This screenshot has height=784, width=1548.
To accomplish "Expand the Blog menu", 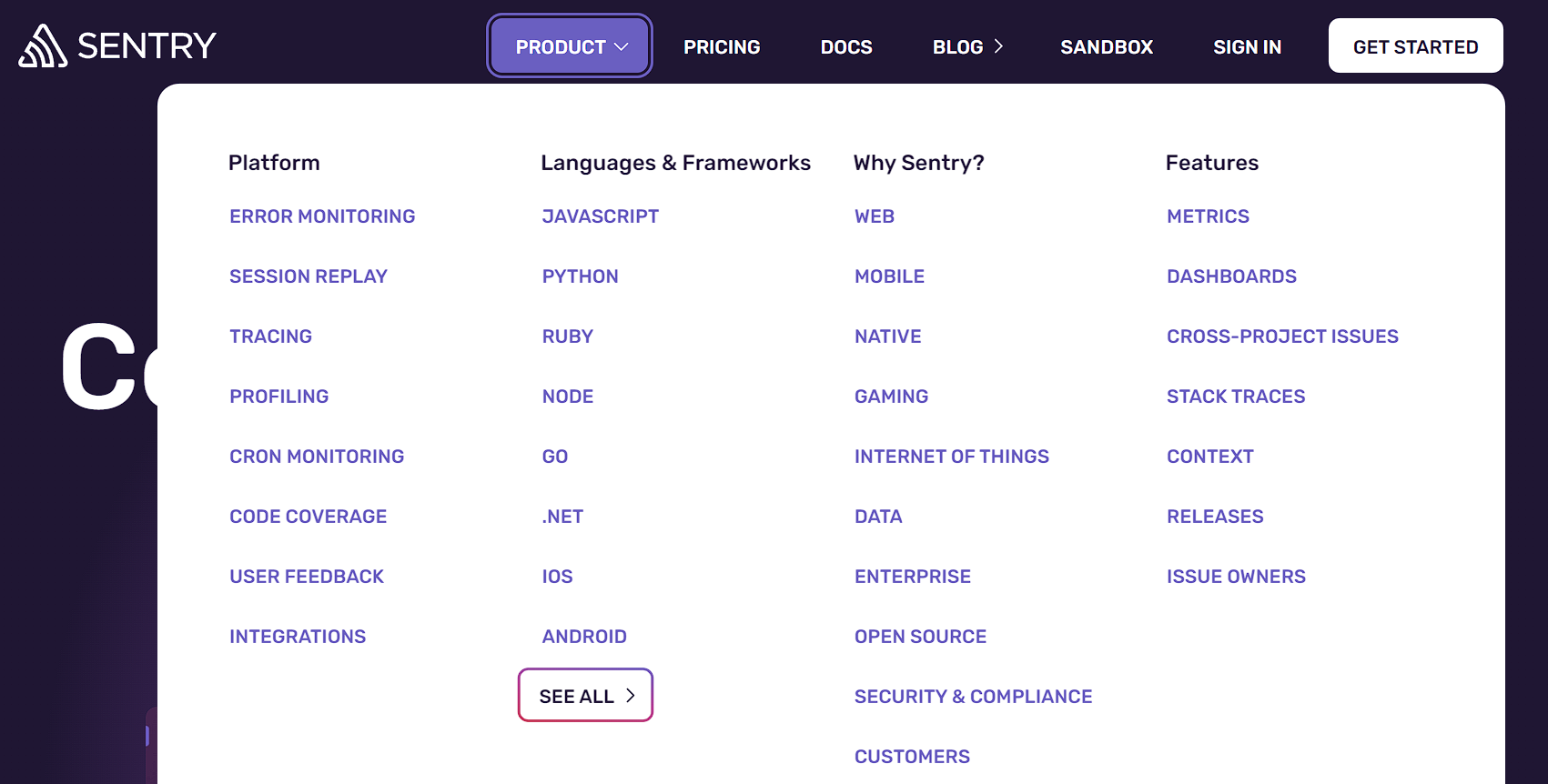I will click(968, 47).
